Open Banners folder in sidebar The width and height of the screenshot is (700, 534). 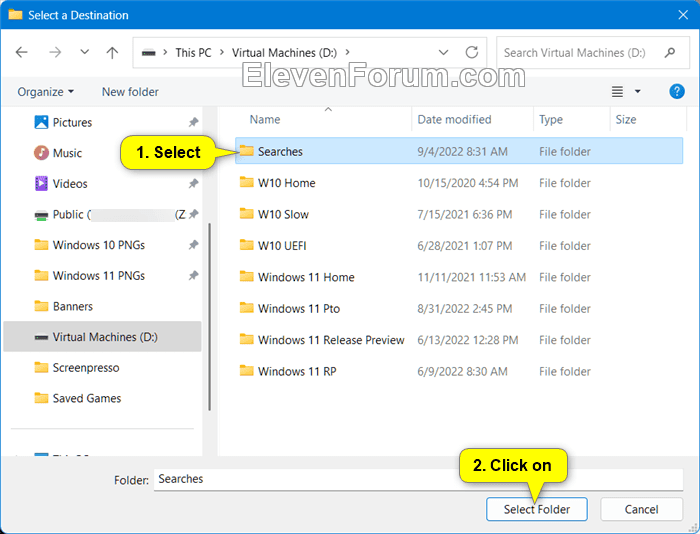73,306
